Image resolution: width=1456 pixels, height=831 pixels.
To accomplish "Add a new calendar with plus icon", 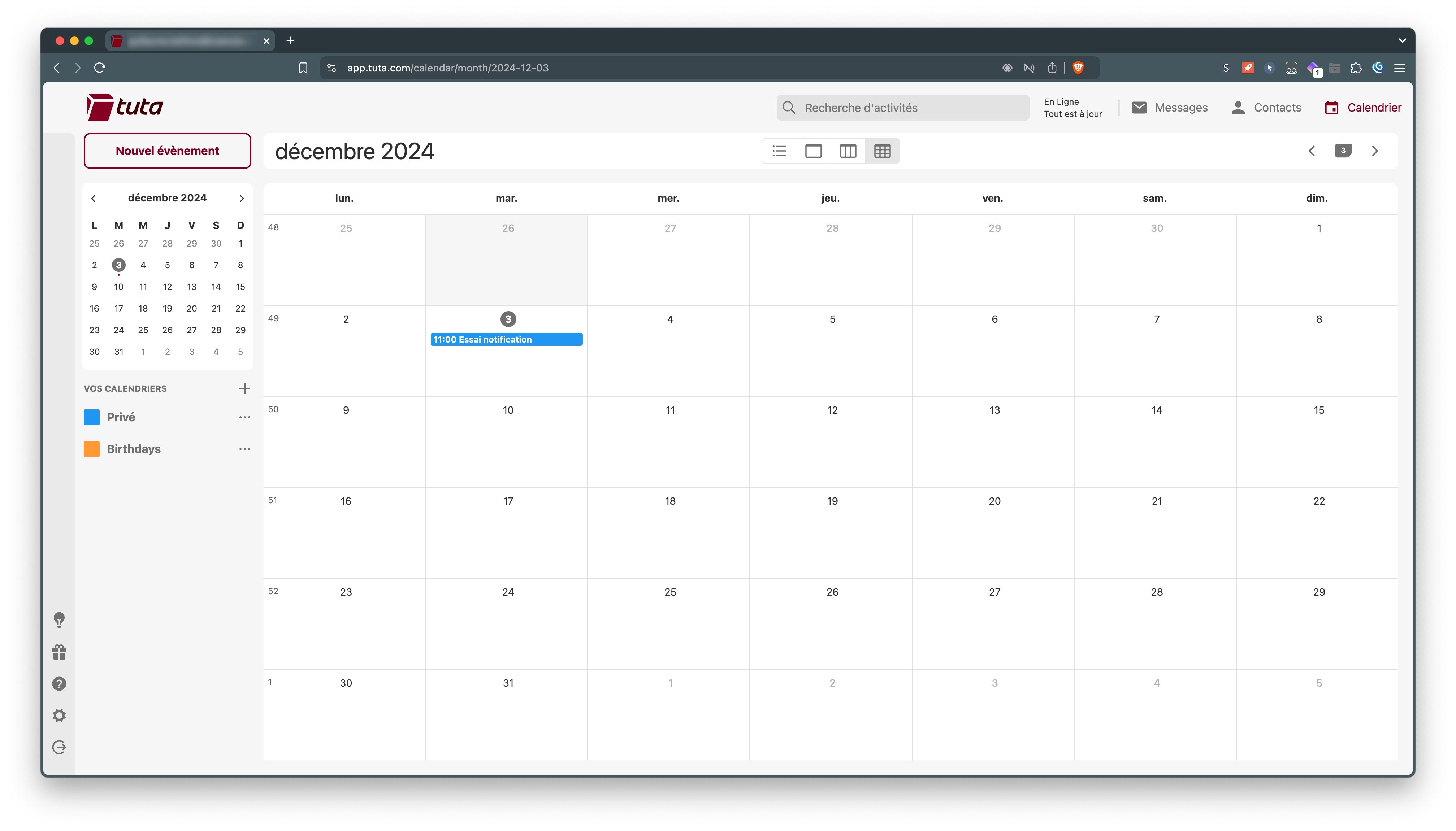I will tap(244, 389).
